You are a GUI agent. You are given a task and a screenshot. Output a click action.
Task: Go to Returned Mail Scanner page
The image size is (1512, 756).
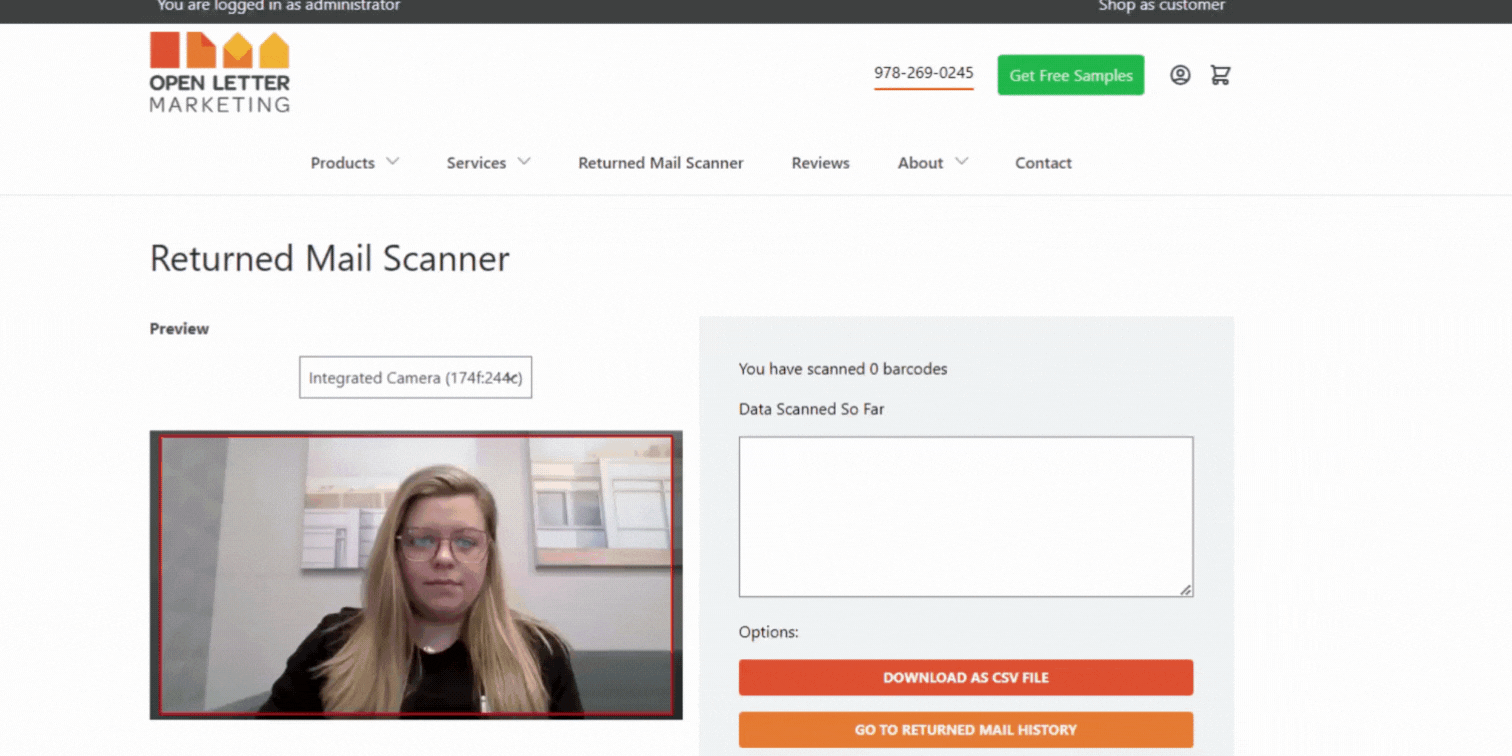(661, 163)
